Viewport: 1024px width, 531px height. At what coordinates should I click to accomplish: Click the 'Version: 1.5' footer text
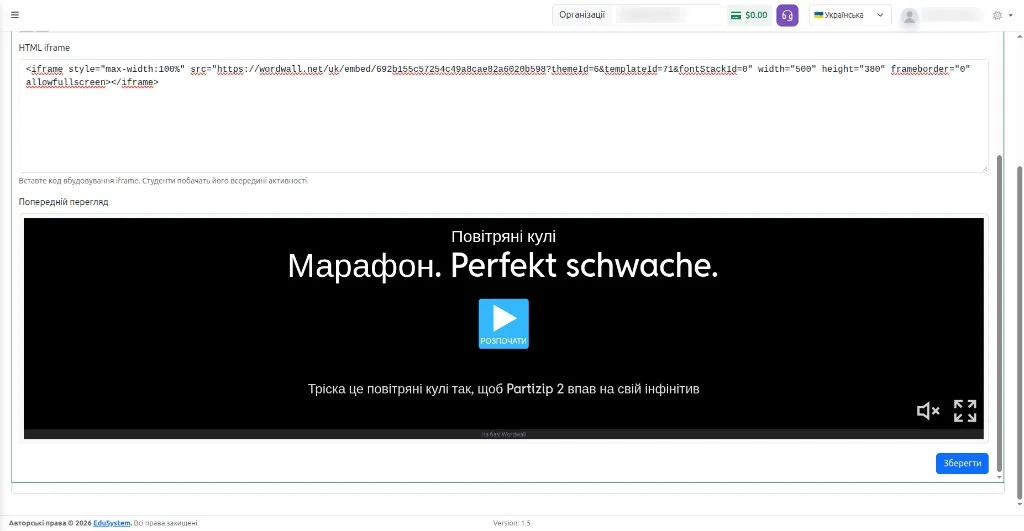pos(512,523)
